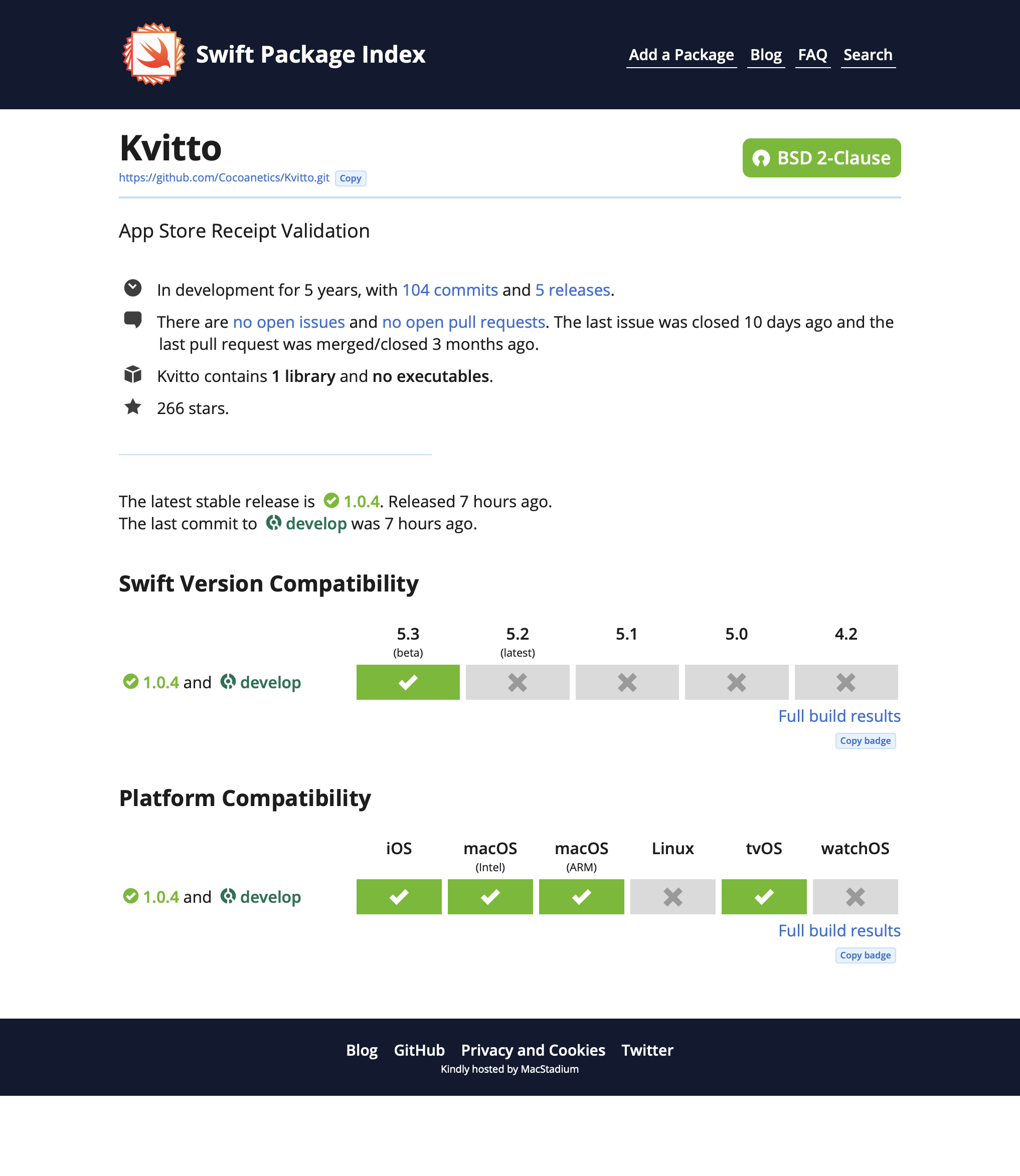
Task: Open the Kvitto GitHub repository URL
Action: (x=224, y=177)
